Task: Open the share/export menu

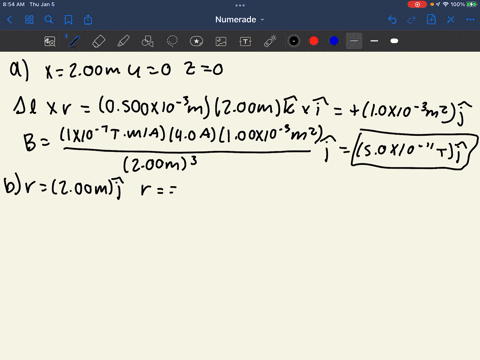Action: [x=88, y=20]
